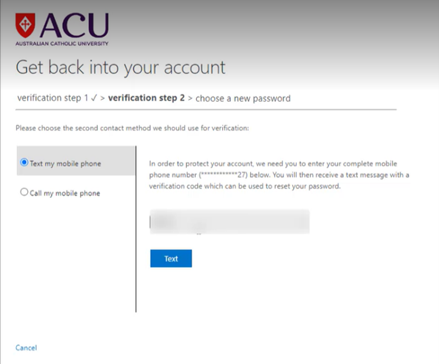Click the first arrow separator between breadcrumb steps

tap(103, 98)
